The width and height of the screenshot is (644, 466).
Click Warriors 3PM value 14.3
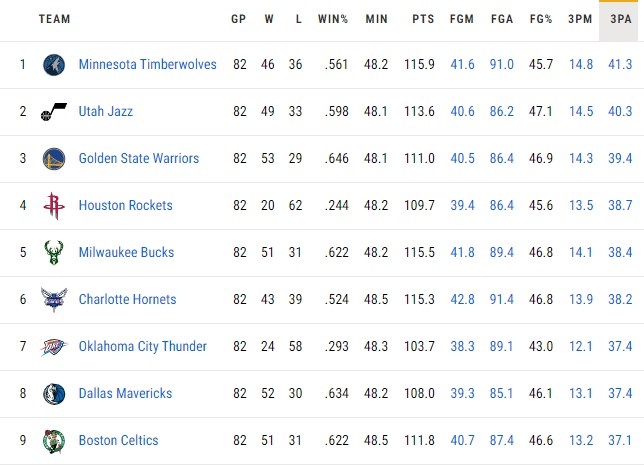580,159
